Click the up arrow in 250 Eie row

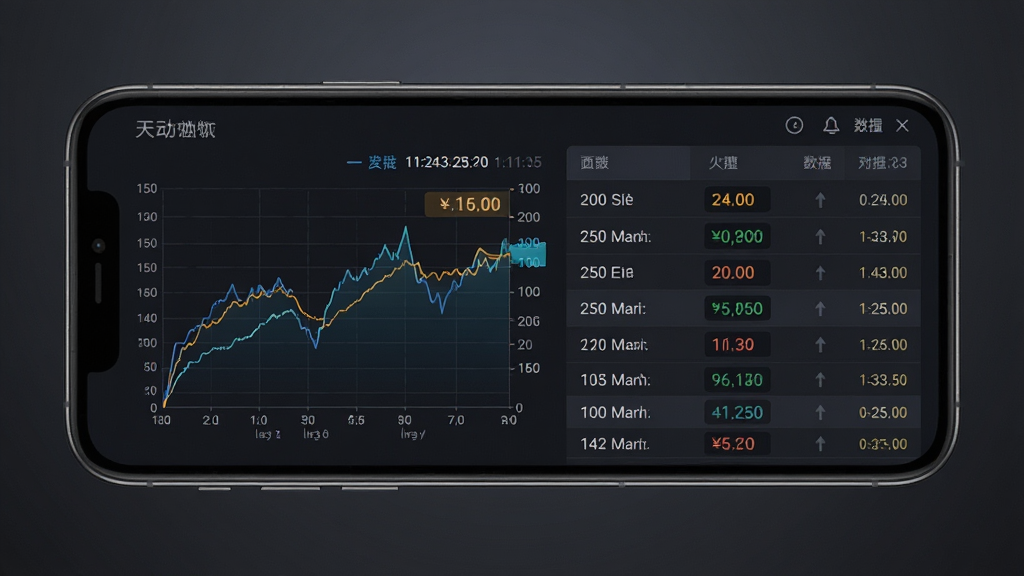click(x=820, y=272)
